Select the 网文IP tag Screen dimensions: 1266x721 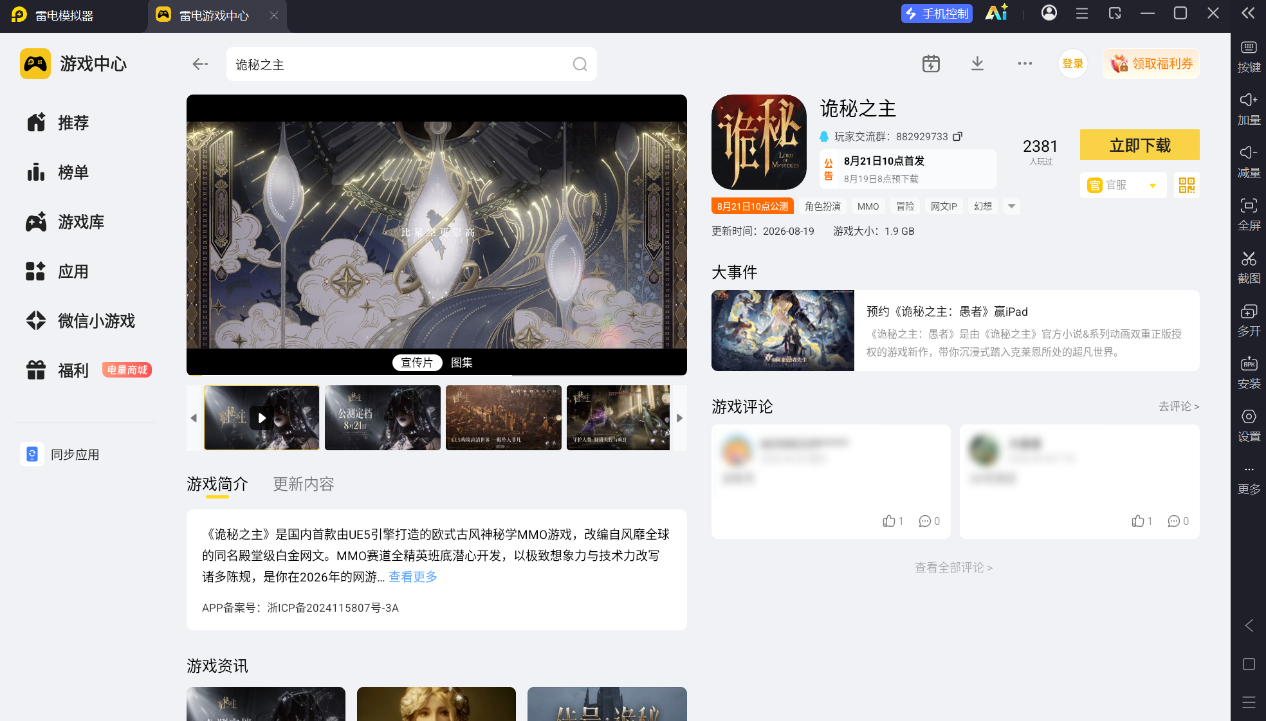pyautogui.click(x=944, y=206)
